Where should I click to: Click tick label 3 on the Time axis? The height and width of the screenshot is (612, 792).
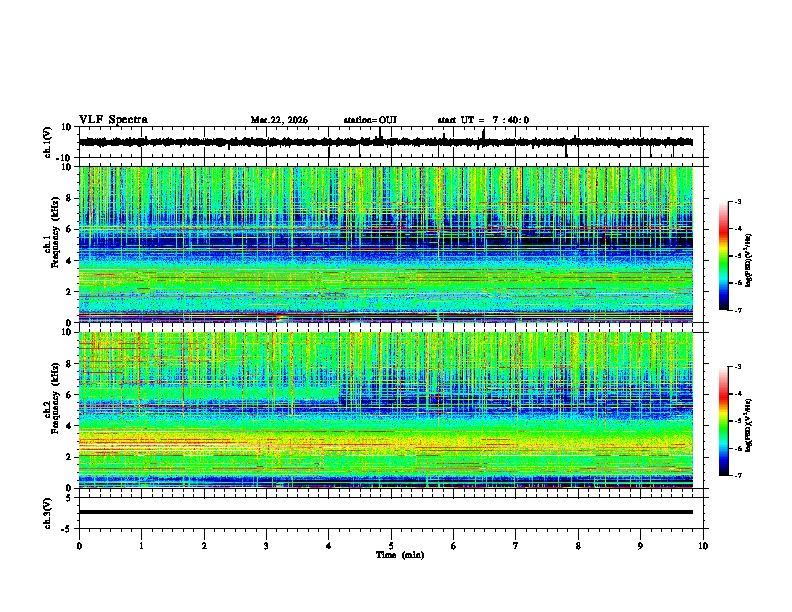click(266, 546)
